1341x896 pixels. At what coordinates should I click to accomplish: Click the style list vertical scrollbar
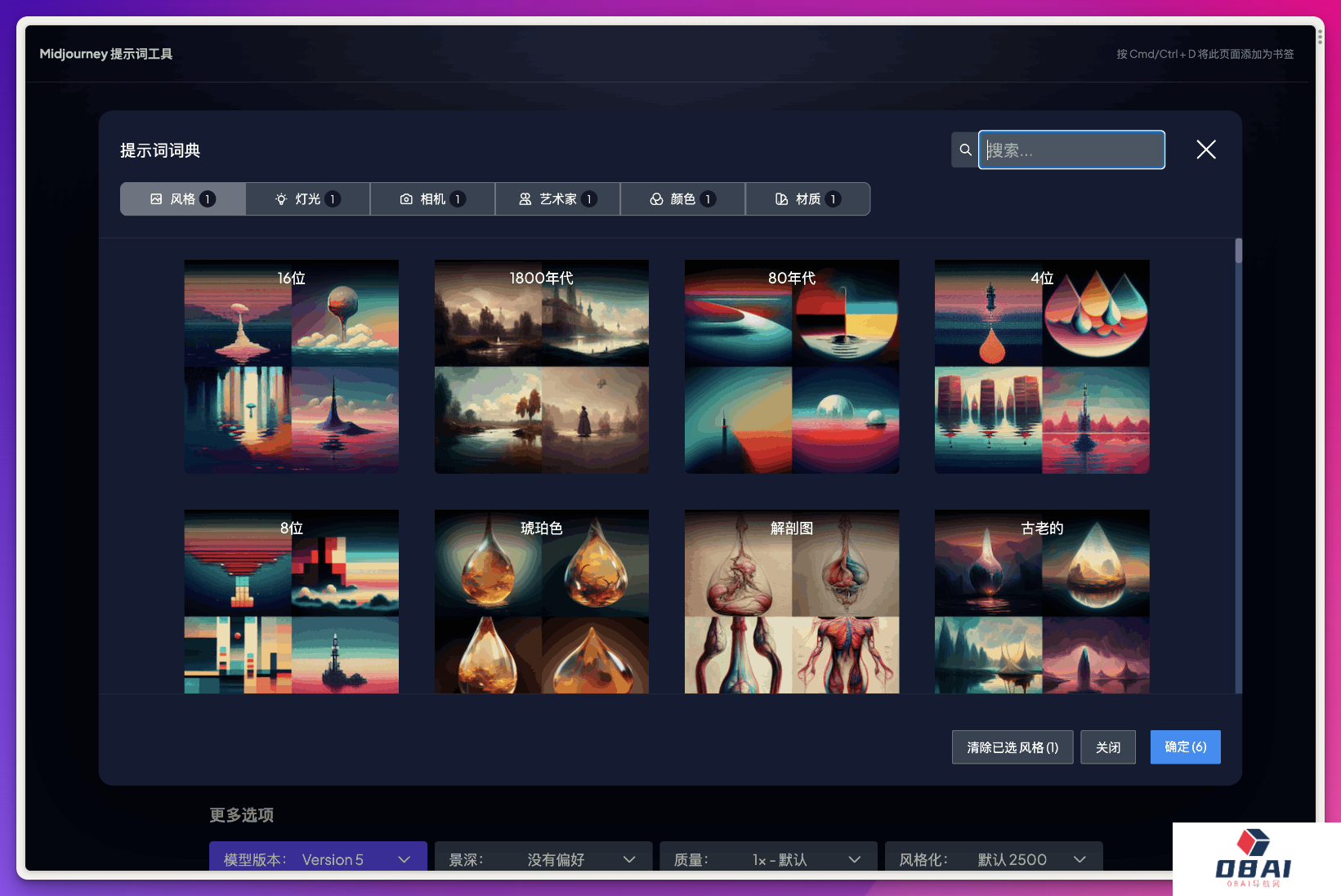[1238, 252]
